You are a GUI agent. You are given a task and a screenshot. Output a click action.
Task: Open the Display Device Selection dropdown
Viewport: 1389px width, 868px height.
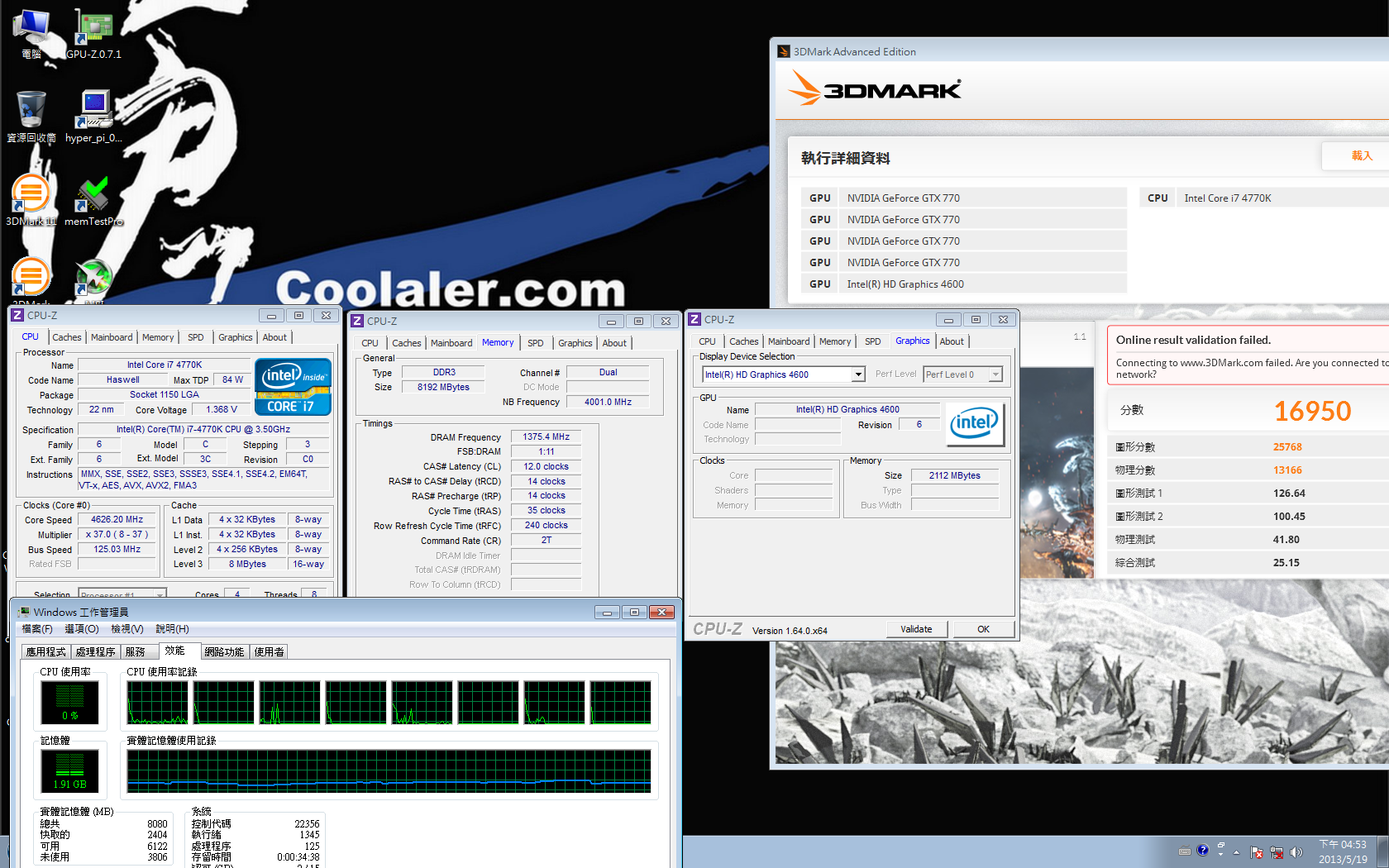[x=858, y=374]
